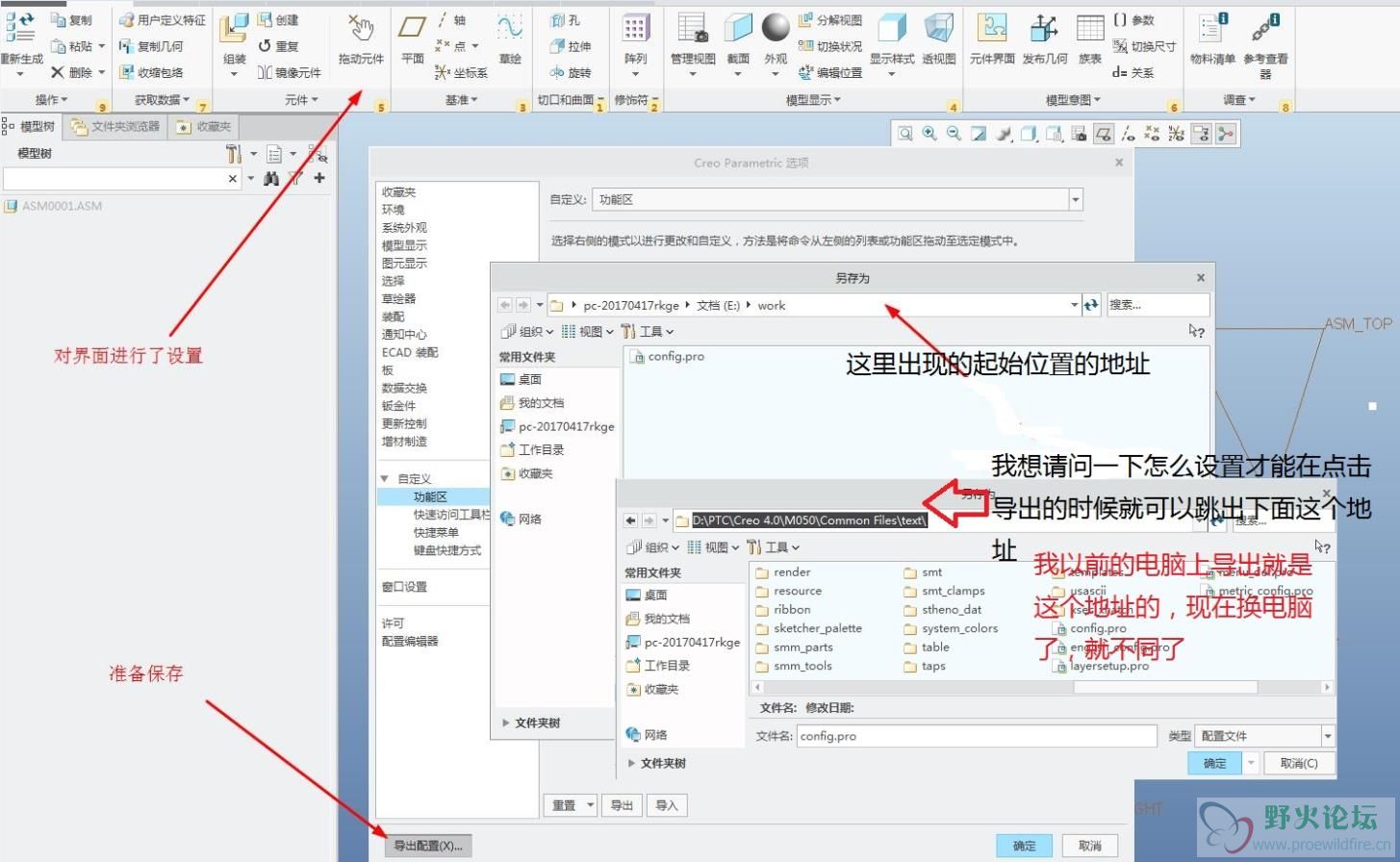This screenshot has height=862, width=1400.
Task: Expand 文件夹树 in the front file dialog
Action: coord(632,763)
